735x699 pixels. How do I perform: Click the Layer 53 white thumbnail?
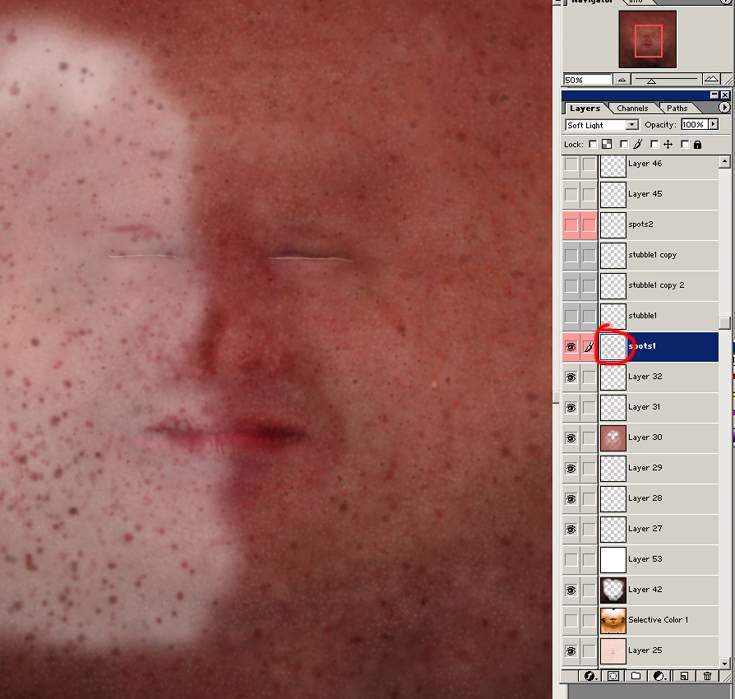(x=613, y=560)
